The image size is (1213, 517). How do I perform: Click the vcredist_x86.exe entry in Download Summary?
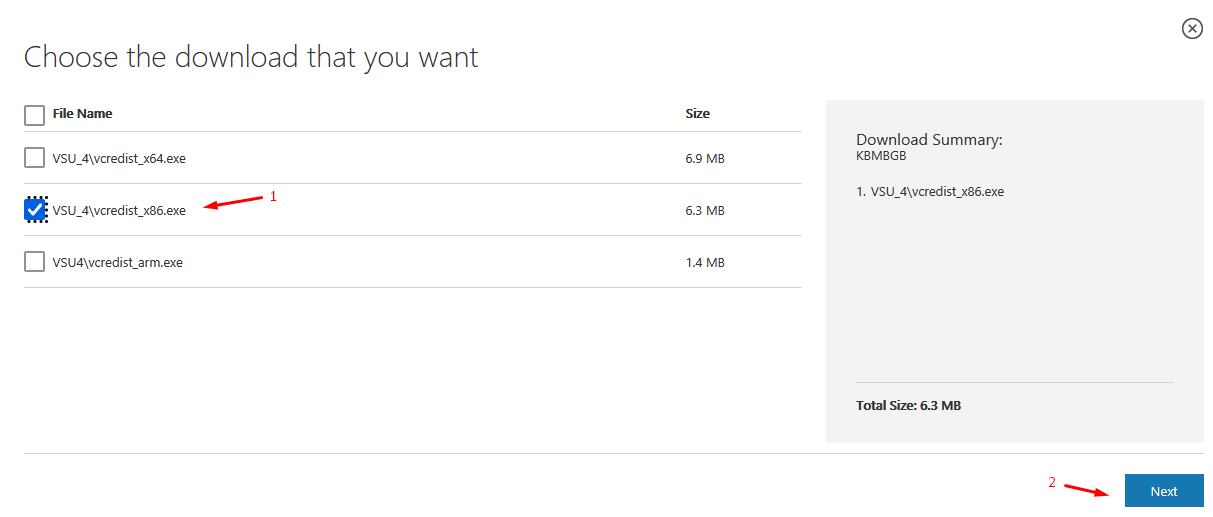pyautogui.click(x=930, y=191)
